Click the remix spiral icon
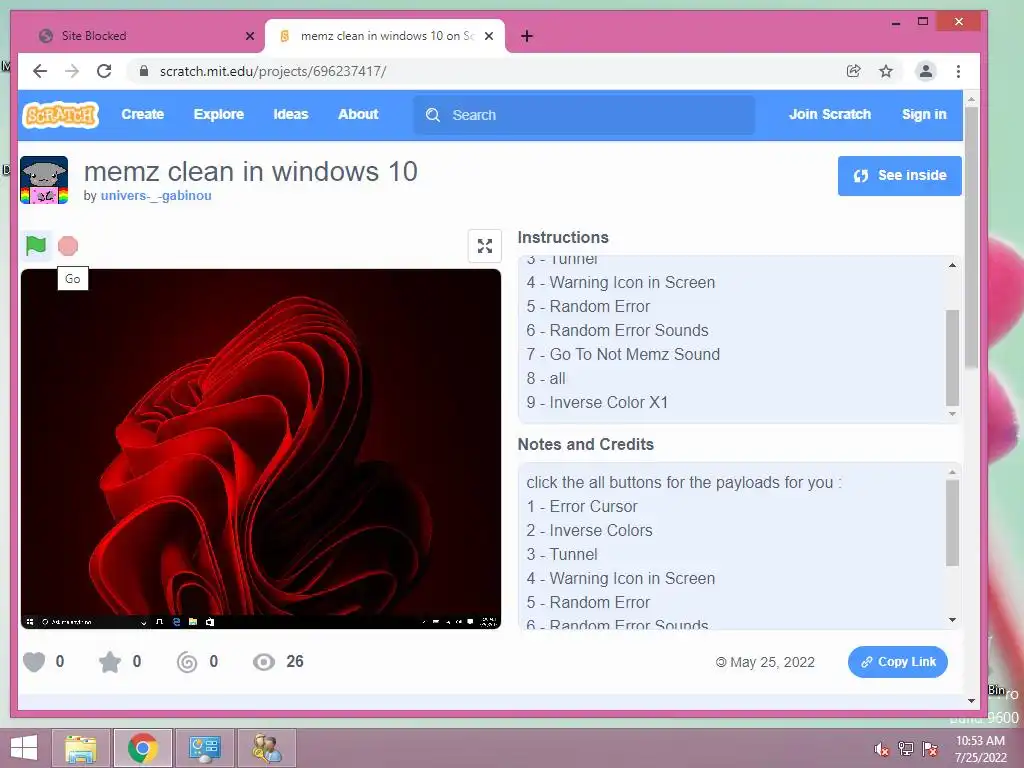Viewport: 1024px width, 768px height. coord(187,662)
